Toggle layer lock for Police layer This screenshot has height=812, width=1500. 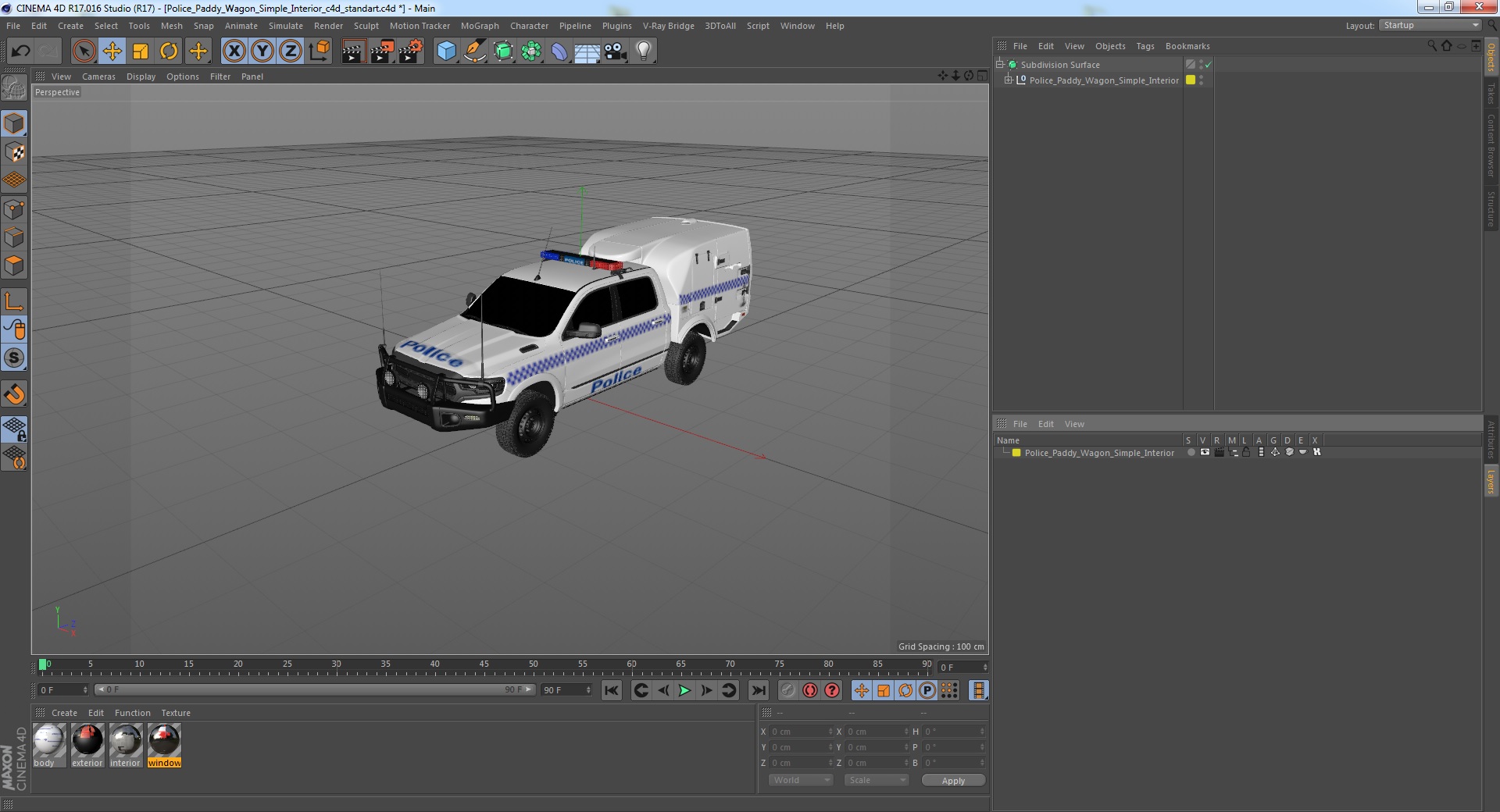(x=1246, y=452)
